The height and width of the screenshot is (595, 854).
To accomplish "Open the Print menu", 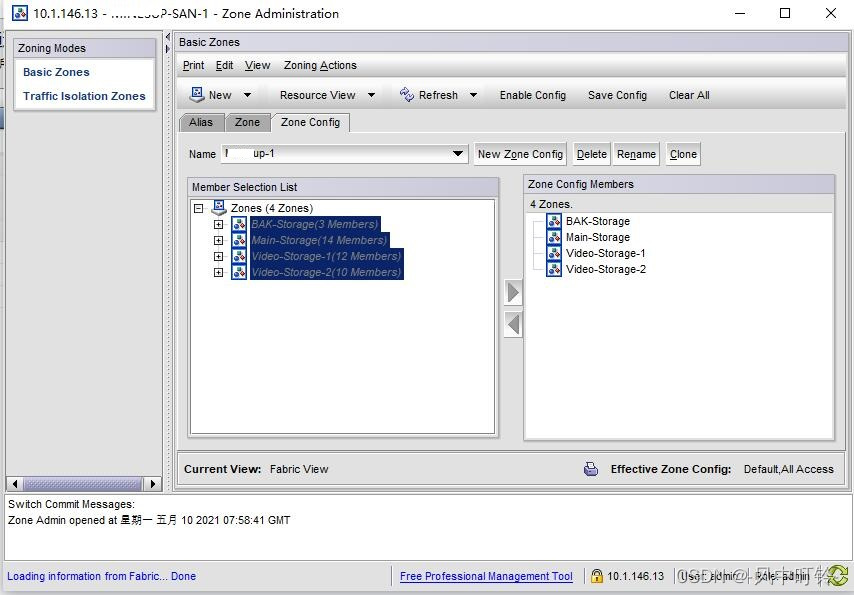I will [x=193, y=65].
